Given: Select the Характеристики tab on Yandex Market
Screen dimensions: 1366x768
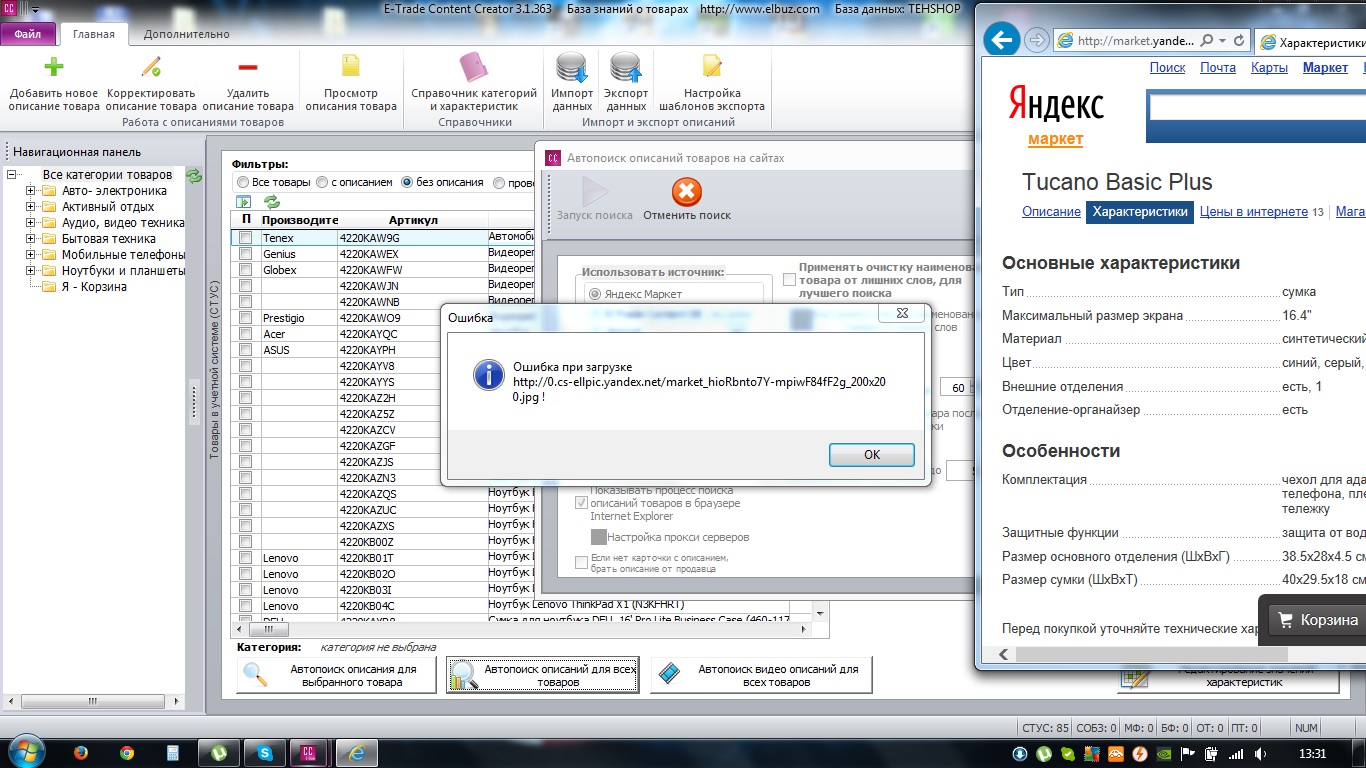Looking at the screenshot, I should point(1140,212).
